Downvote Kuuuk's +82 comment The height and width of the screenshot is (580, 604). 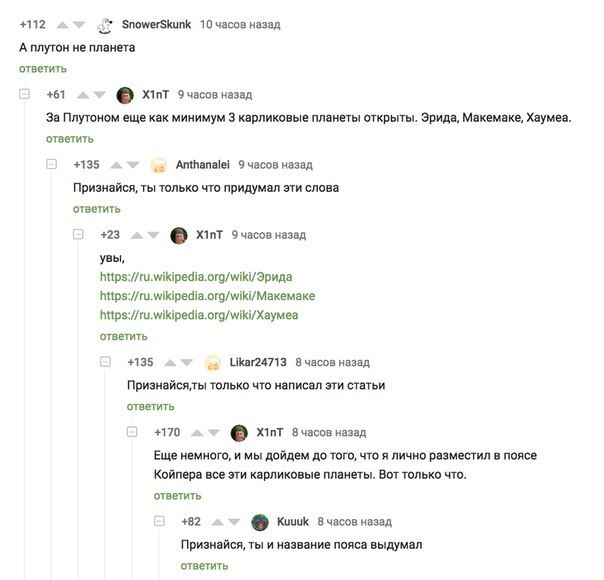(x=234, y=522)
